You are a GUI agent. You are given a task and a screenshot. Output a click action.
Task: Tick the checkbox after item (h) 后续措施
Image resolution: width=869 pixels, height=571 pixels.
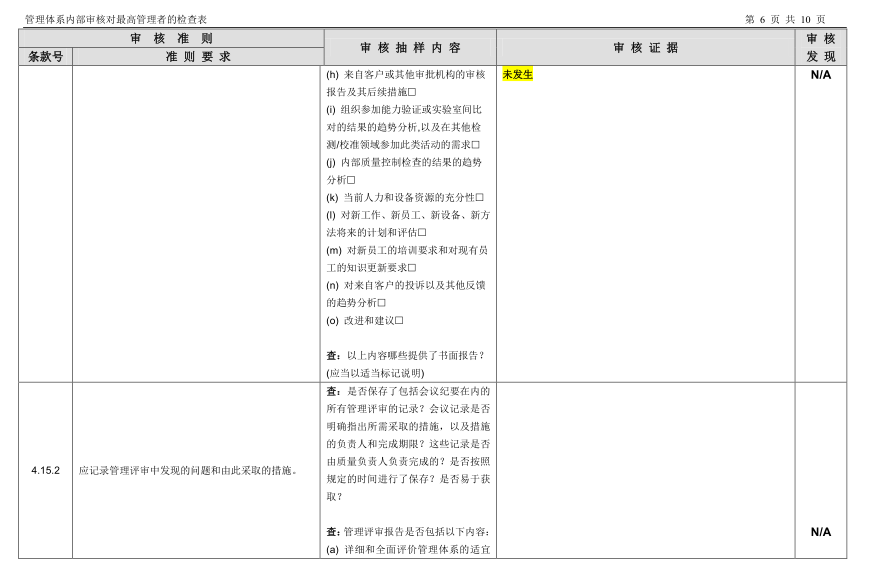(x=412, y=92)
